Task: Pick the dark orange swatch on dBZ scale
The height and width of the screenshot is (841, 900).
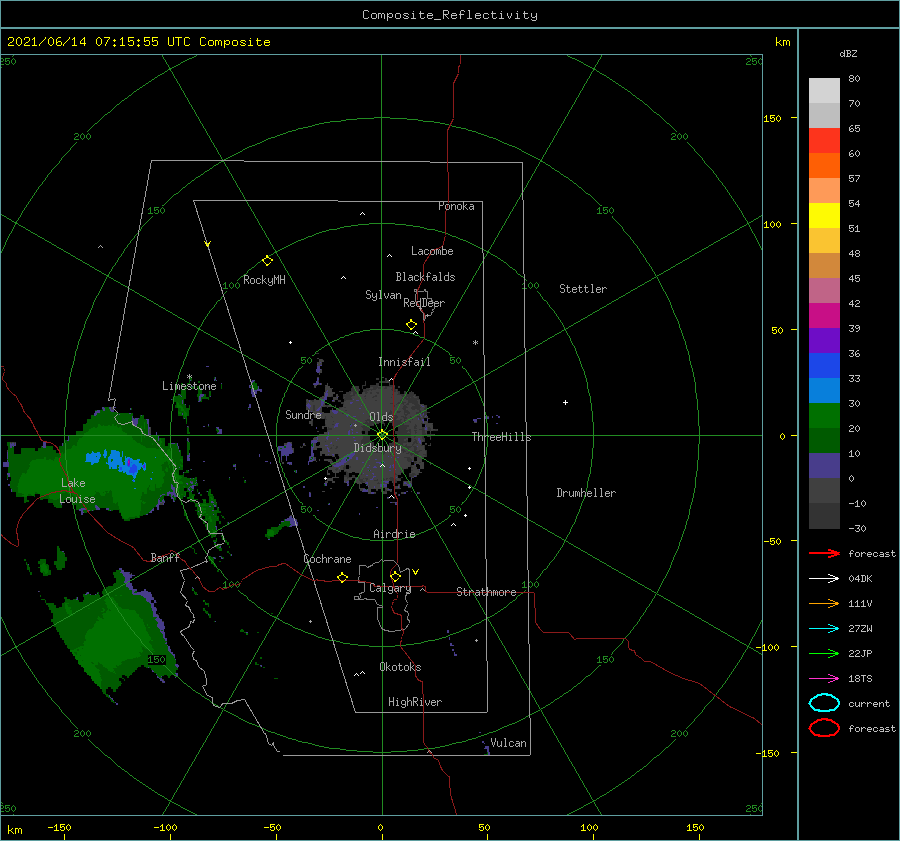Action: (x=824, y=166)
